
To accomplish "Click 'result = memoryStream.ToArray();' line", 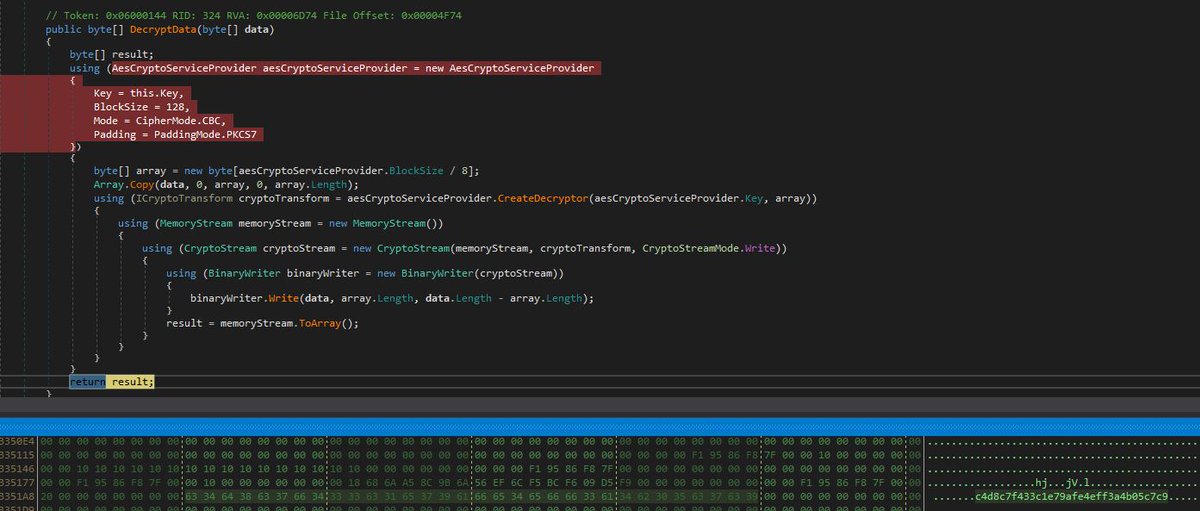I will [262, 323].
